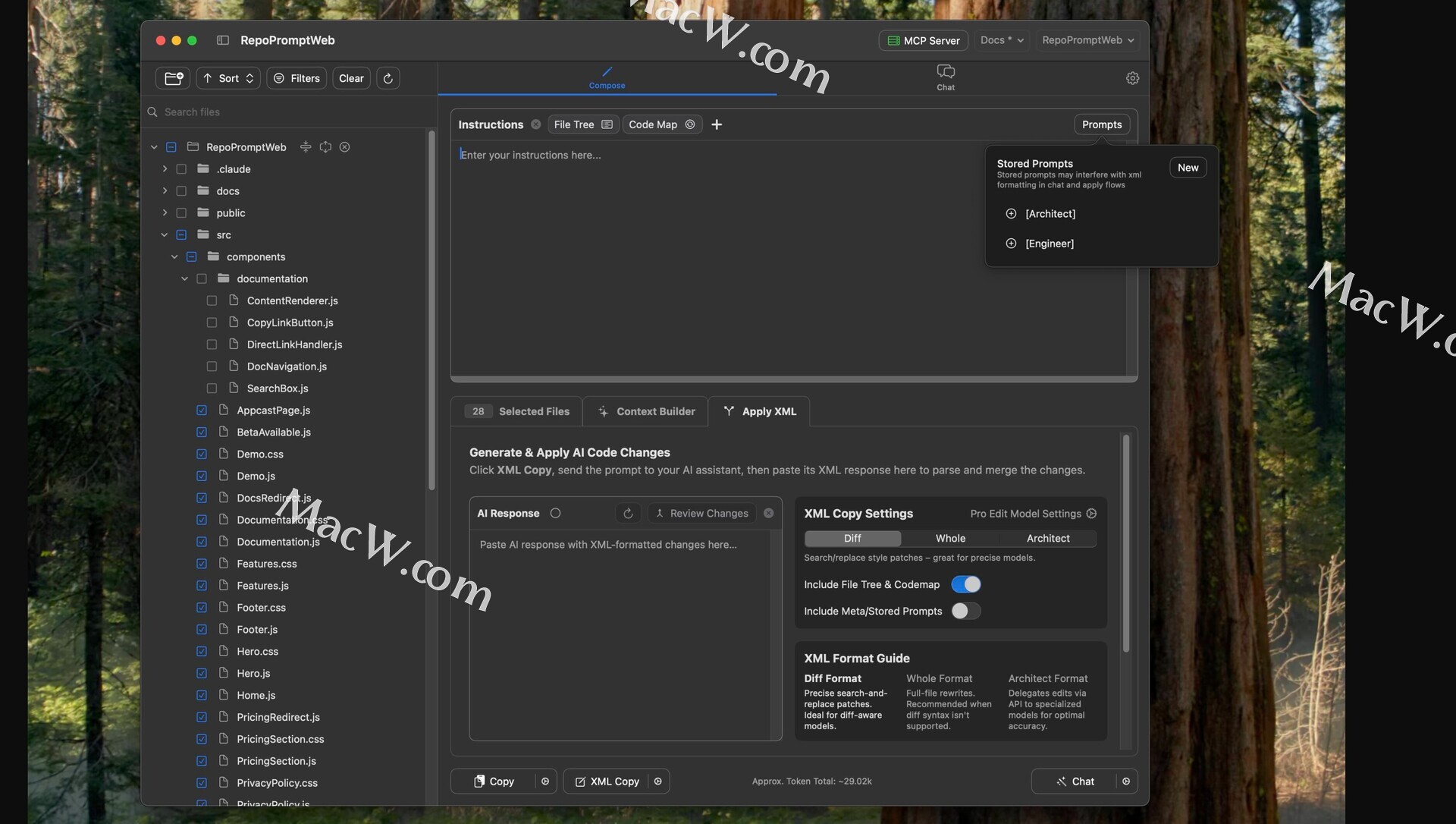Image resolution: width=1456 pixels, height=824 pixels.
Task: Click the plus icon beside Code Map
Action: (x=717, y=124)
